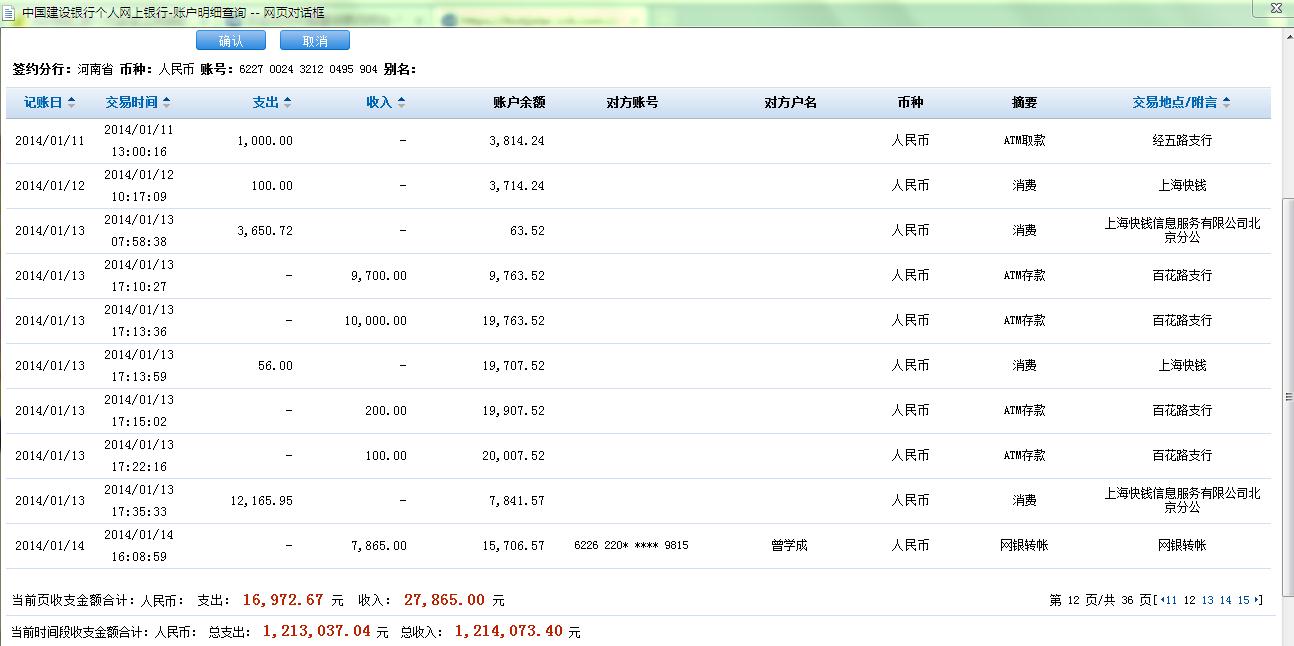This screenshot has width=1294, height=646.
Task: Click the next-page arrow in pagination
Action: [1257, 600]
